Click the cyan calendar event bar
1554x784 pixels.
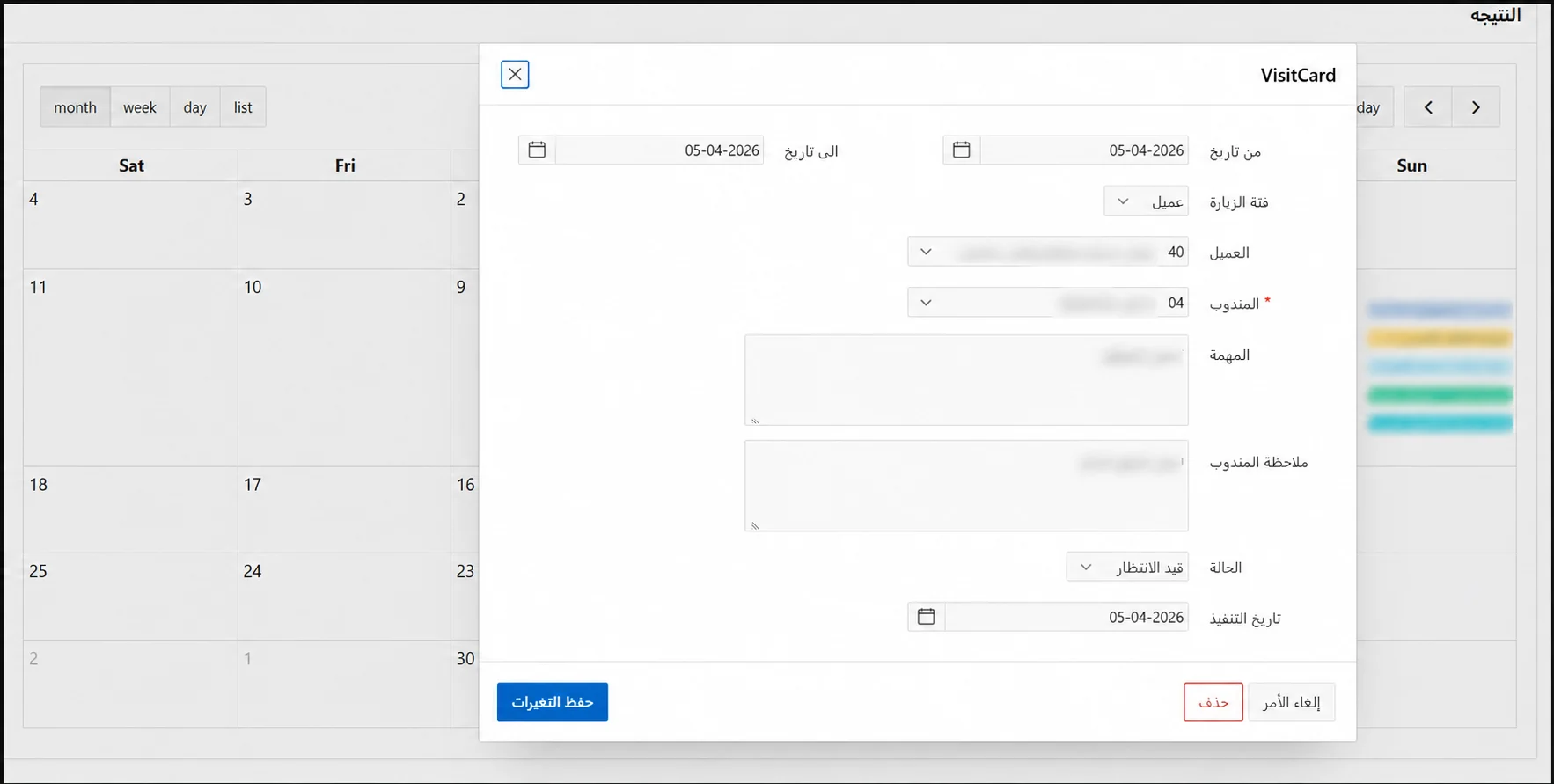point(1440,423)
